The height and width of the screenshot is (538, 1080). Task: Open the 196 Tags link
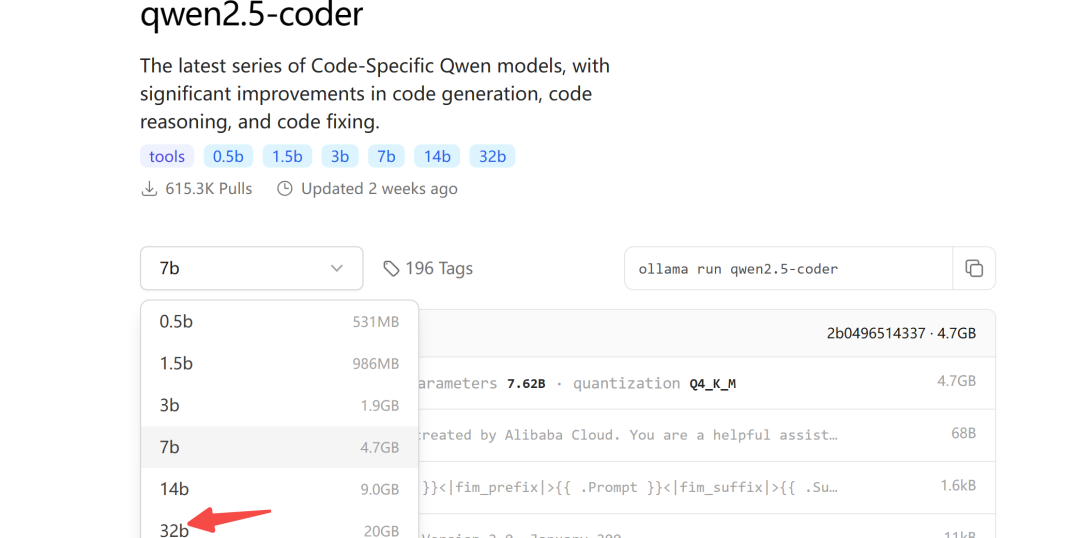[428, 269]
